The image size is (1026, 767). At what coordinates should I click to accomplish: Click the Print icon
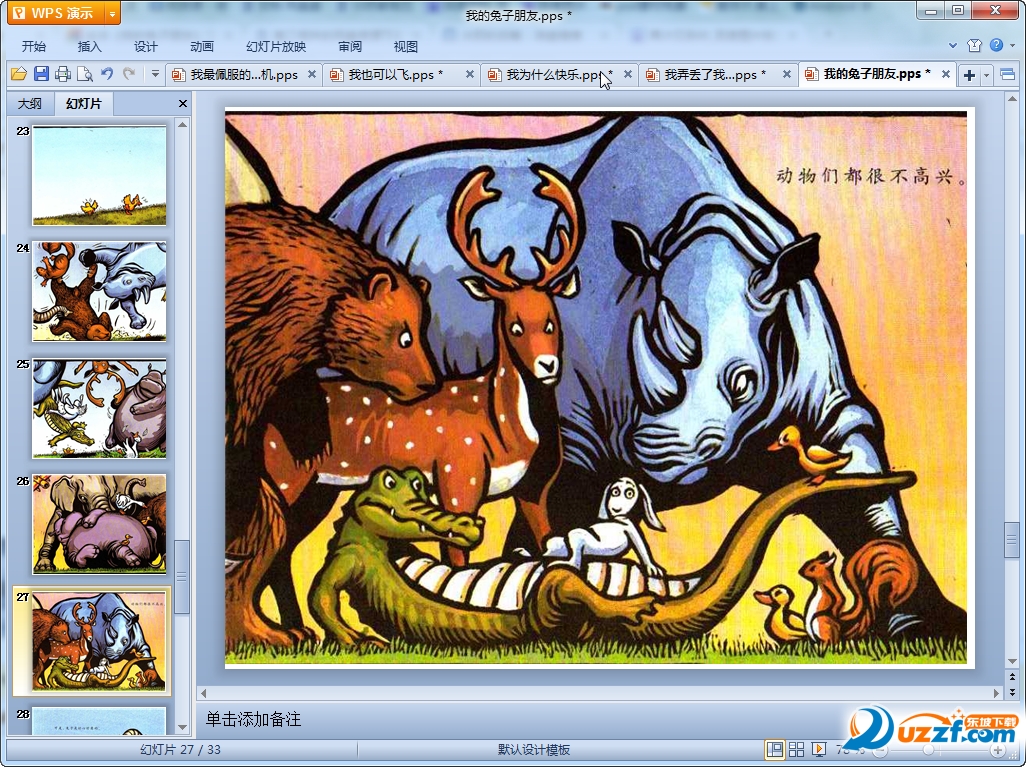(x=63, y=74)
